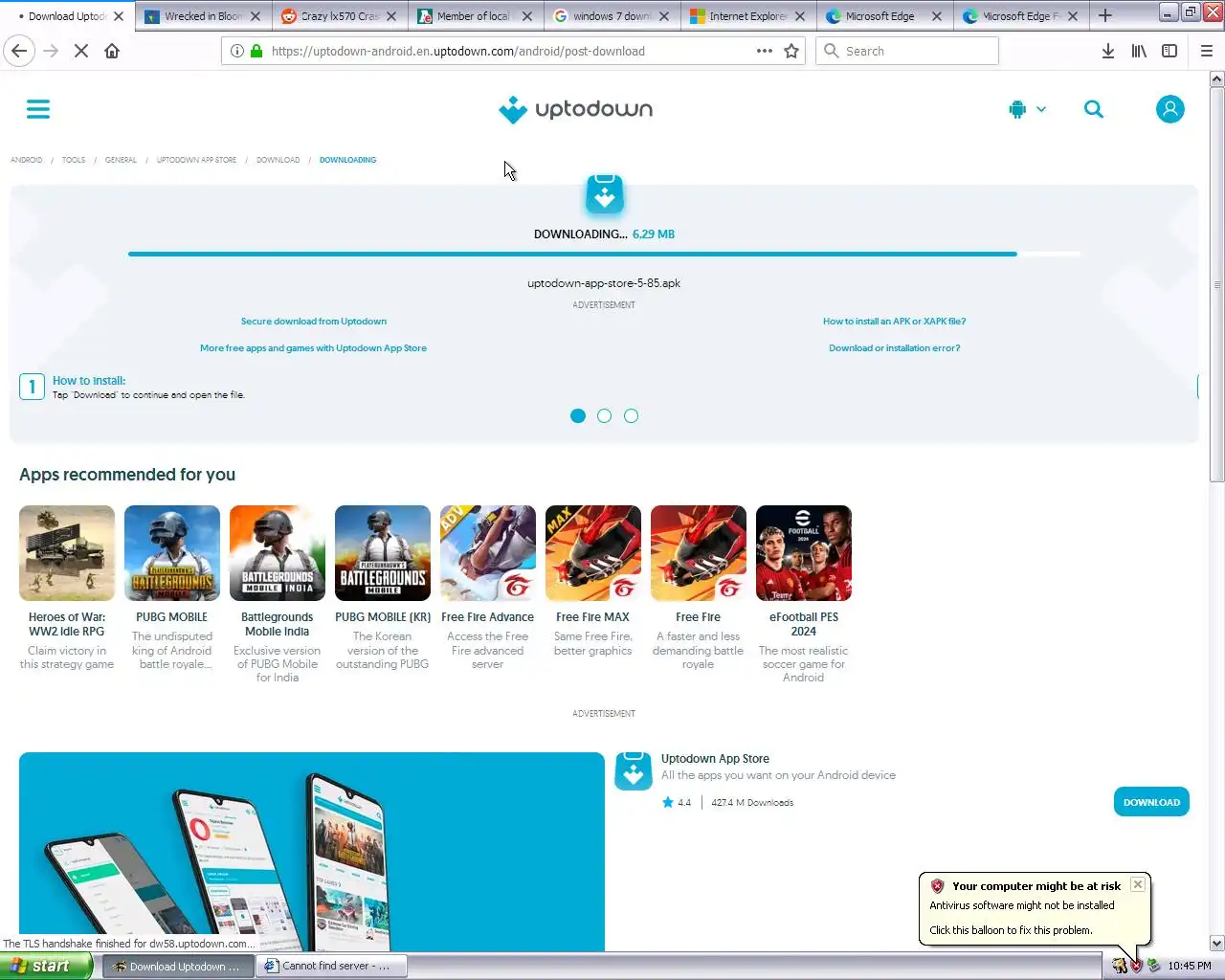Switch to windows 7 download tab

[612, 16]
